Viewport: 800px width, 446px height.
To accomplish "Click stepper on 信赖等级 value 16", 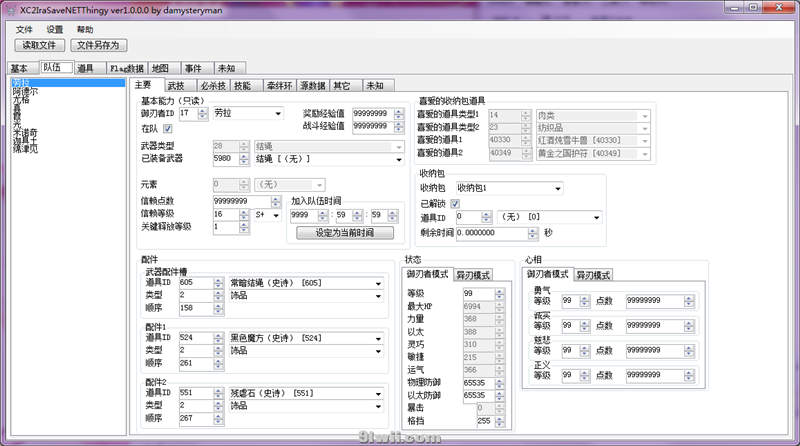I will 246,214.
